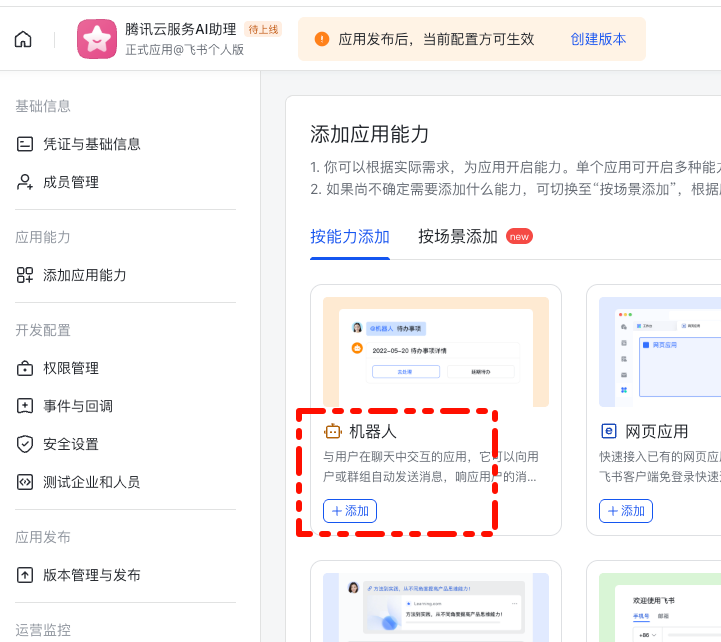Screen dimensions: 721x642
Task: Click the 安全设置 shield icon
Action: click(25, 444)
